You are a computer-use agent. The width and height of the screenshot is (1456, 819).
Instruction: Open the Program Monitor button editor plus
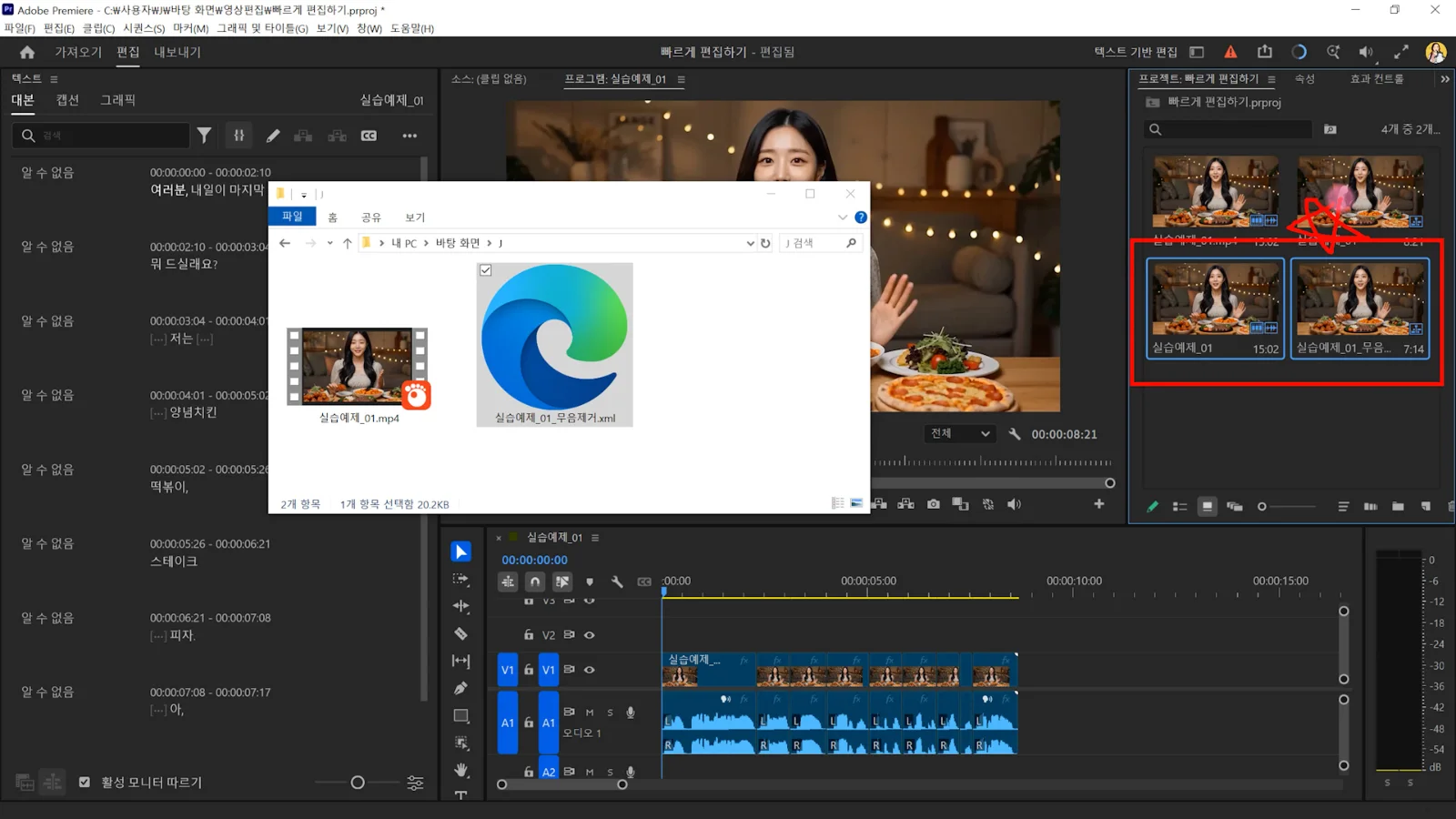click(1099, 504)
